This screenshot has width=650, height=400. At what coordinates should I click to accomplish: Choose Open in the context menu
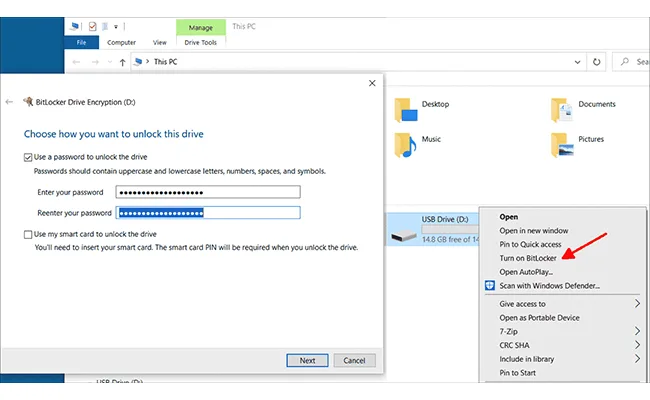pos(509,217)
